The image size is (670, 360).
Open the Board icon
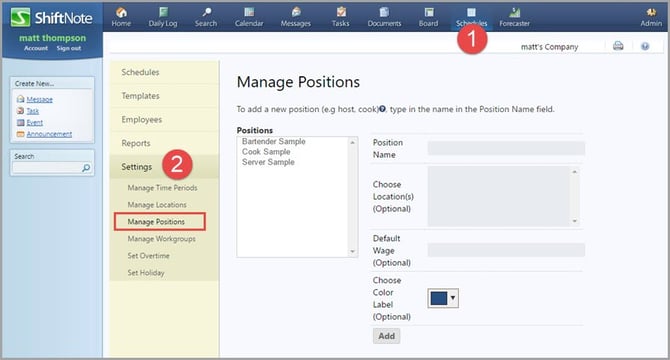coord(429,12)
